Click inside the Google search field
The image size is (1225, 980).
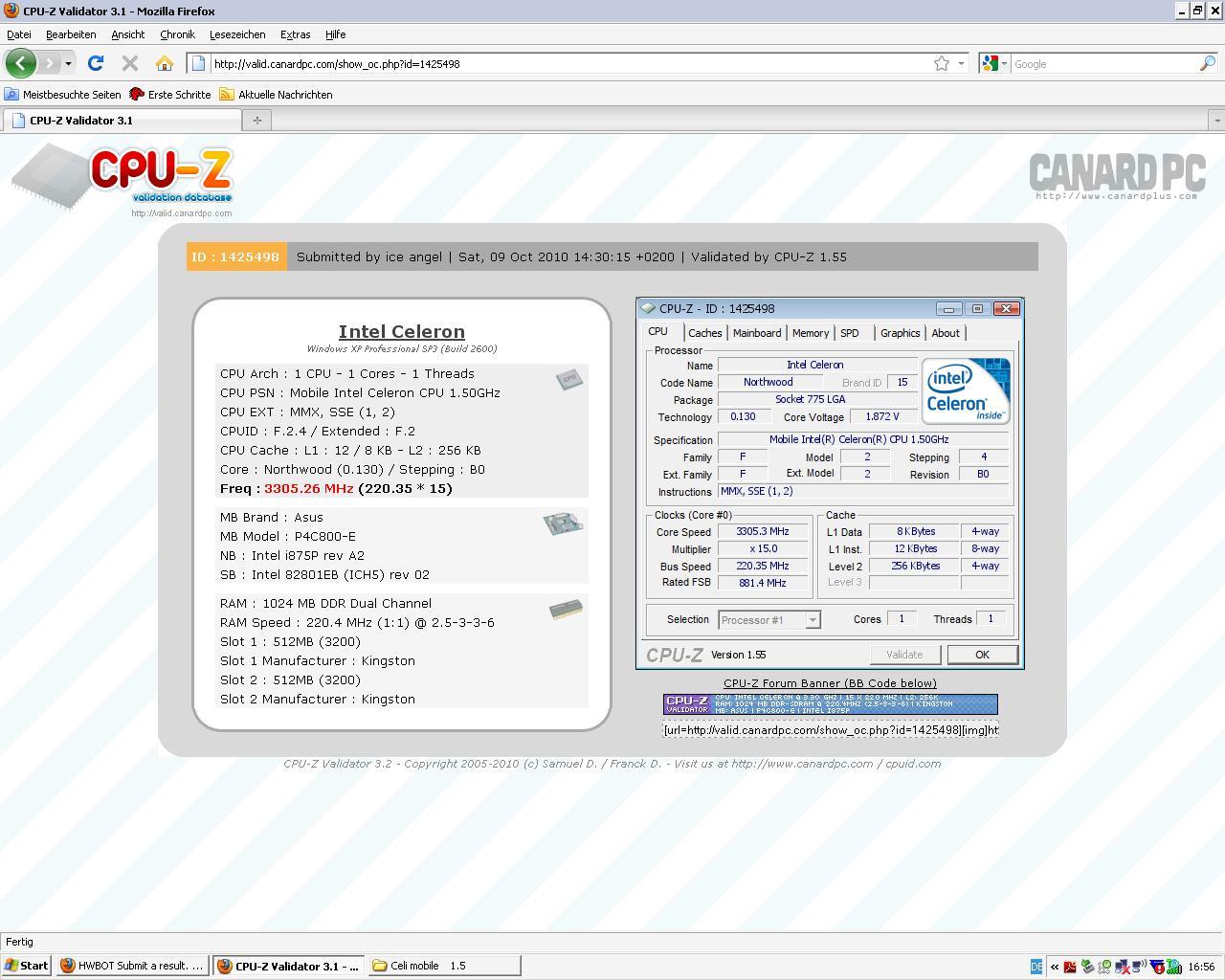1104,64
